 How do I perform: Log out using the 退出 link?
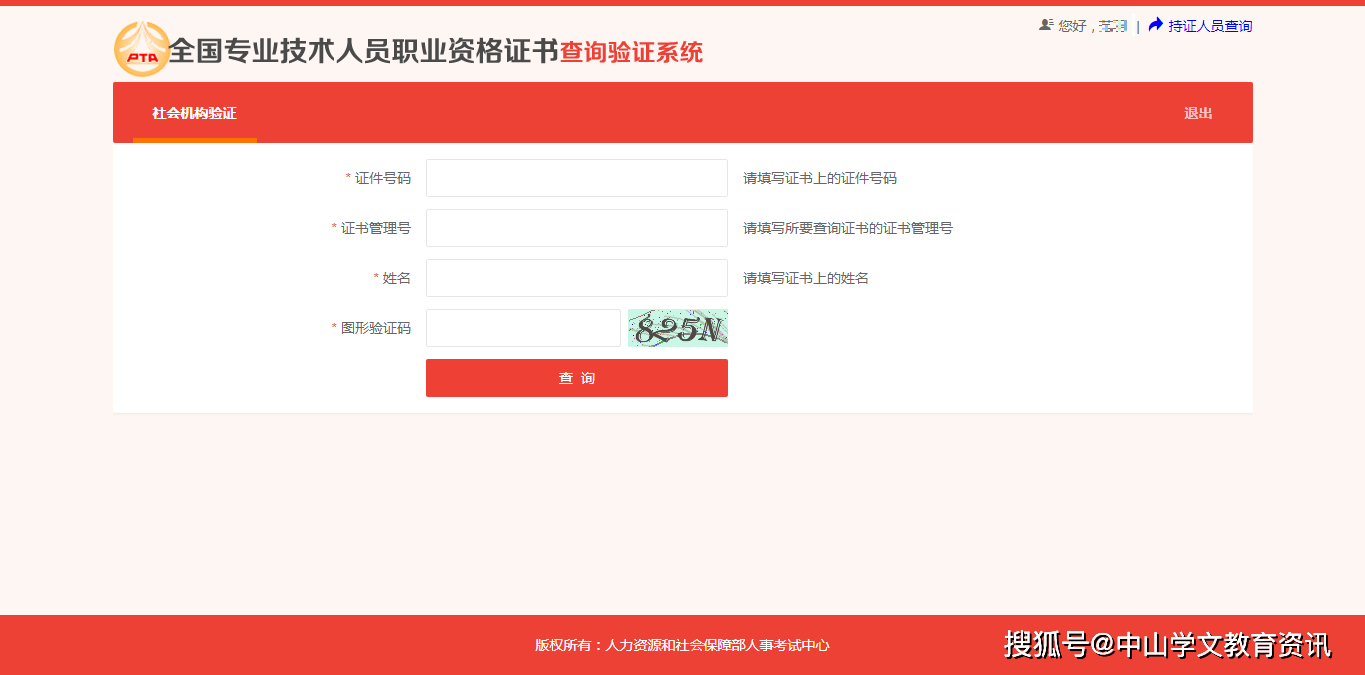coord(1198,113)
